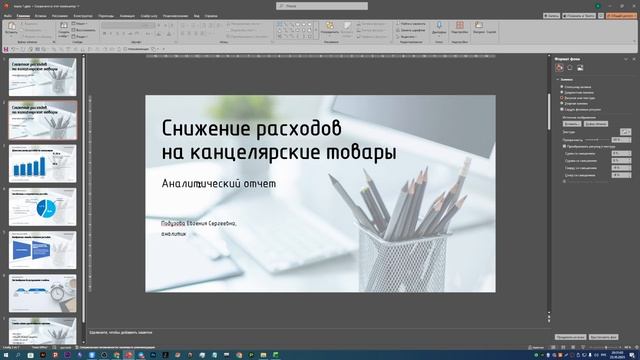Click the Insert (Вставить) picture source button

(572, 124)
